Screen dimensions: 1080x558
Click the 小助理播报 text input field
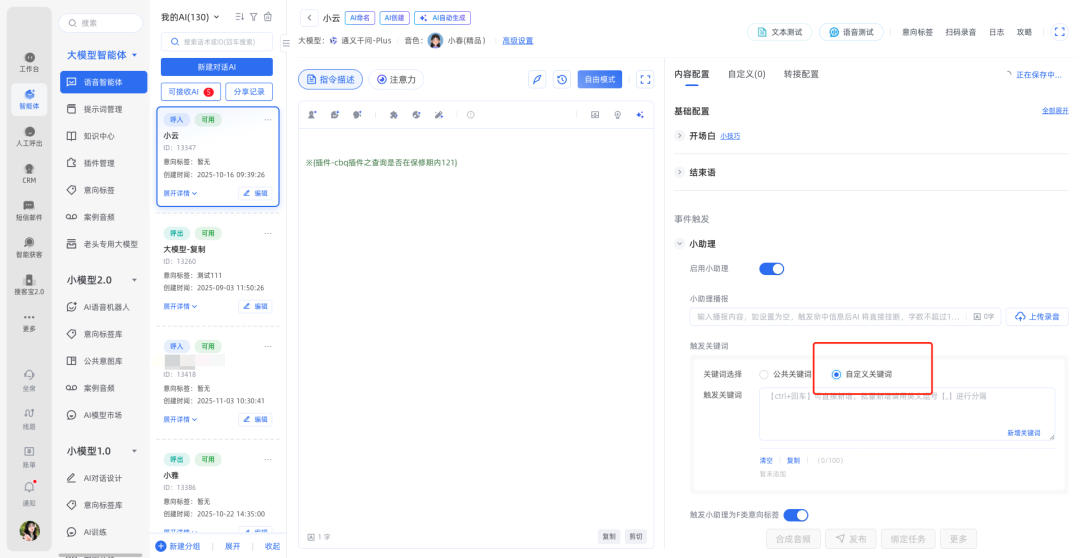tap(830, 317)
